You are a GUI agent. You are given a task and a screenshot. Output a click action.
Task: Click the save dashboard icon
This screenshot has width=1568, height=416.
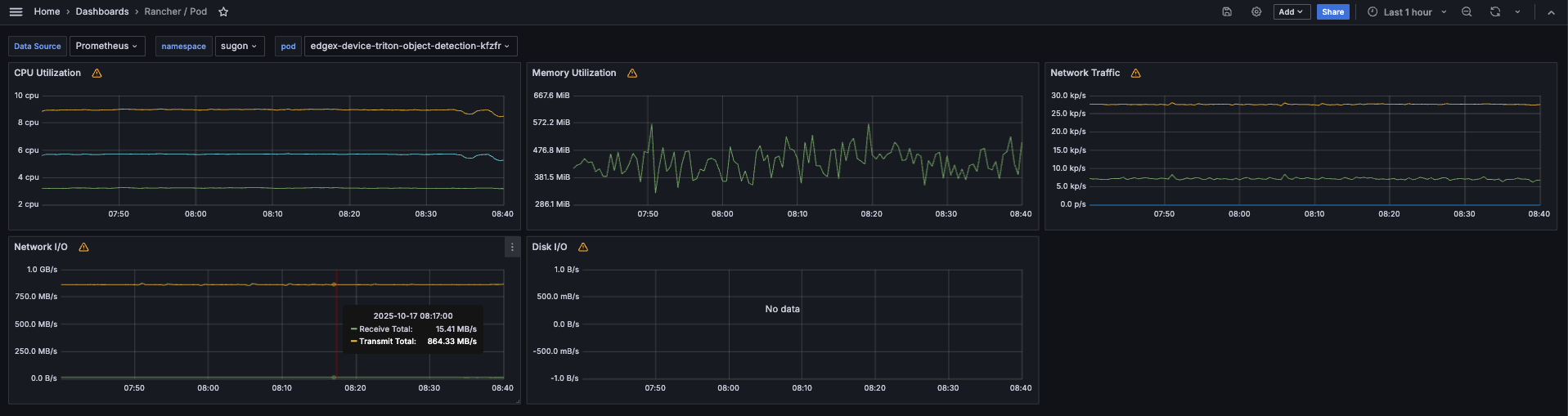coord(1227,11)
